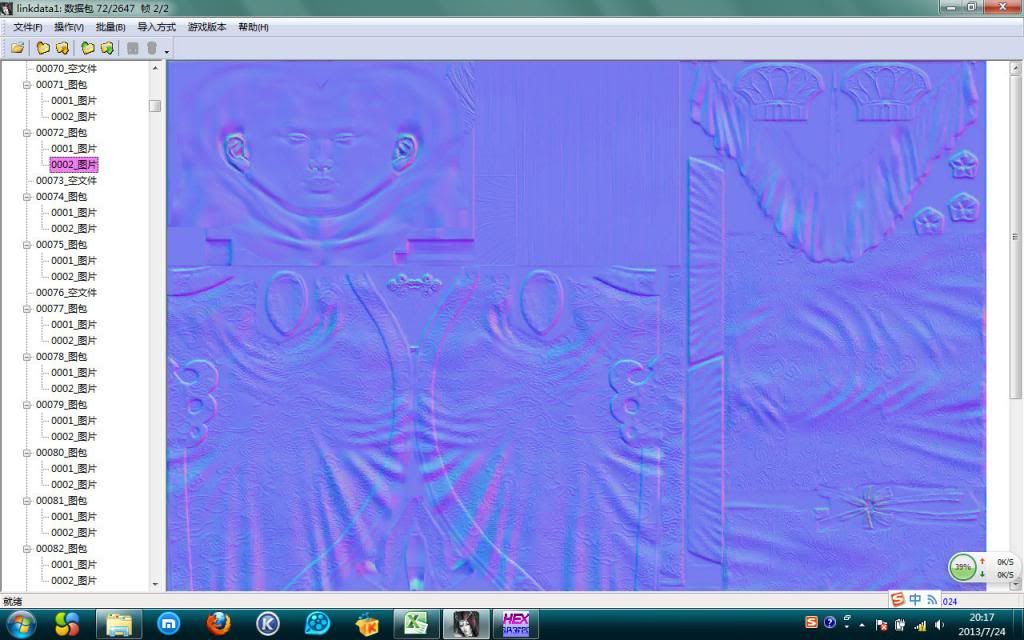The width and height of the screenshot is (1024, 640).
Task: Click the open file folder toolbar icon
Action: tap(17, 48)
